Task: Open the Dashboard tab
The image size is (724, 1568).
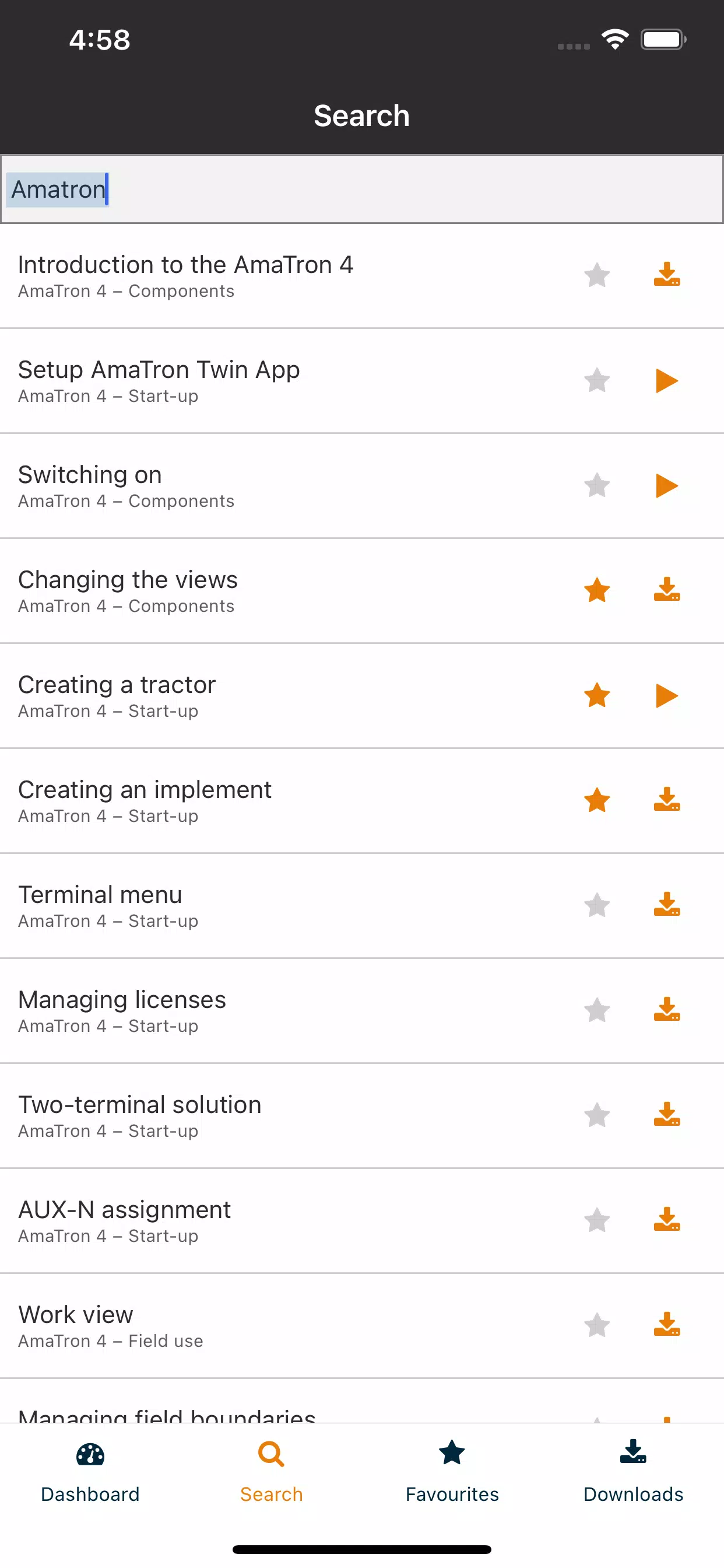Action: [90, 1471]
